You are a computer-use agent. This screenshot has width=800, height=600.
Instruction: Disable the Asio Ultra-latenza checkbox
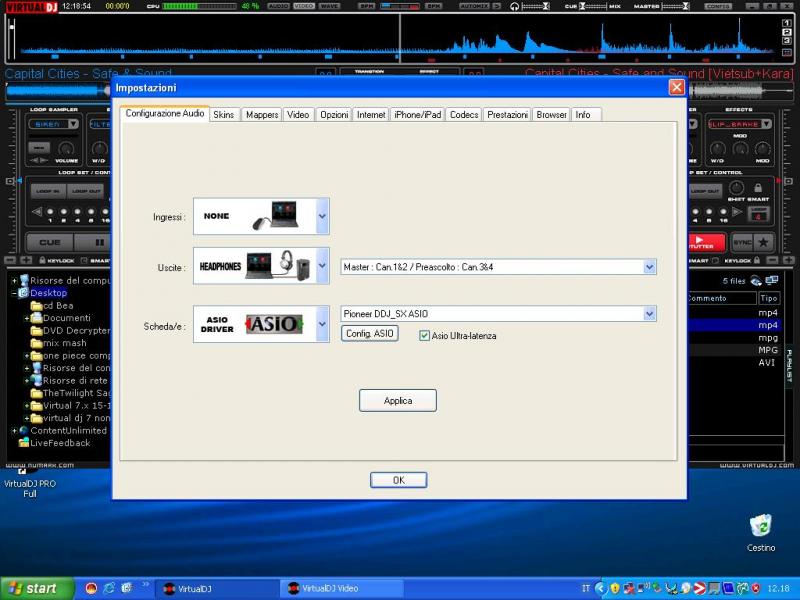[x=425, y=336]
